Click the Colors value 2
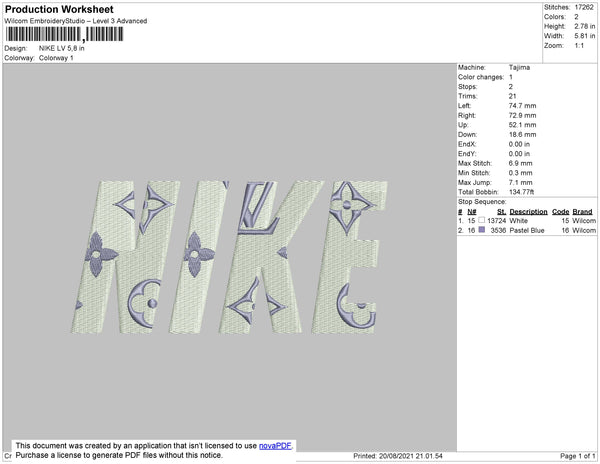 click(x=576, y=17)
